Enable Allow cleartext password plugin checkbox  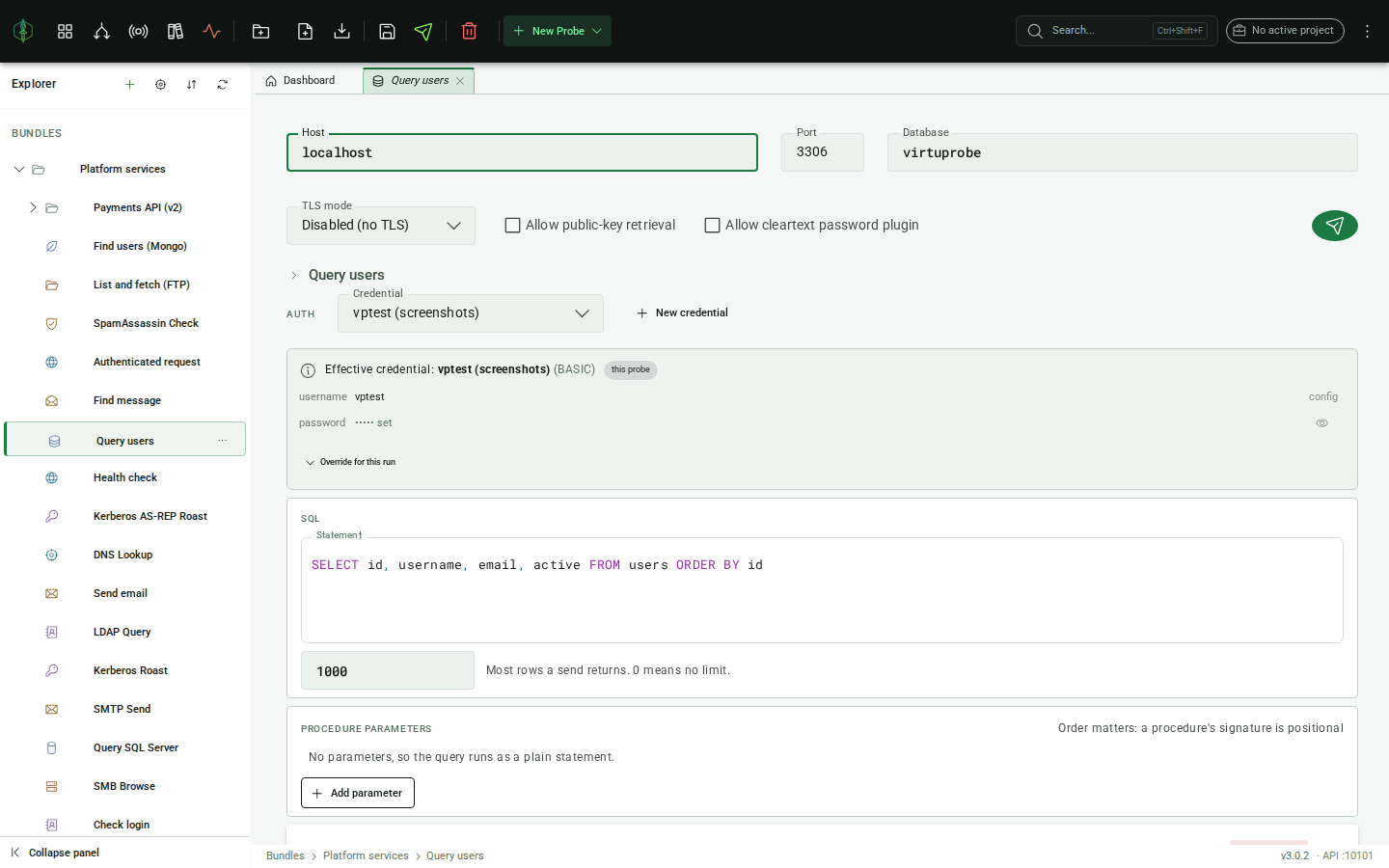click(x=713, y=225)
